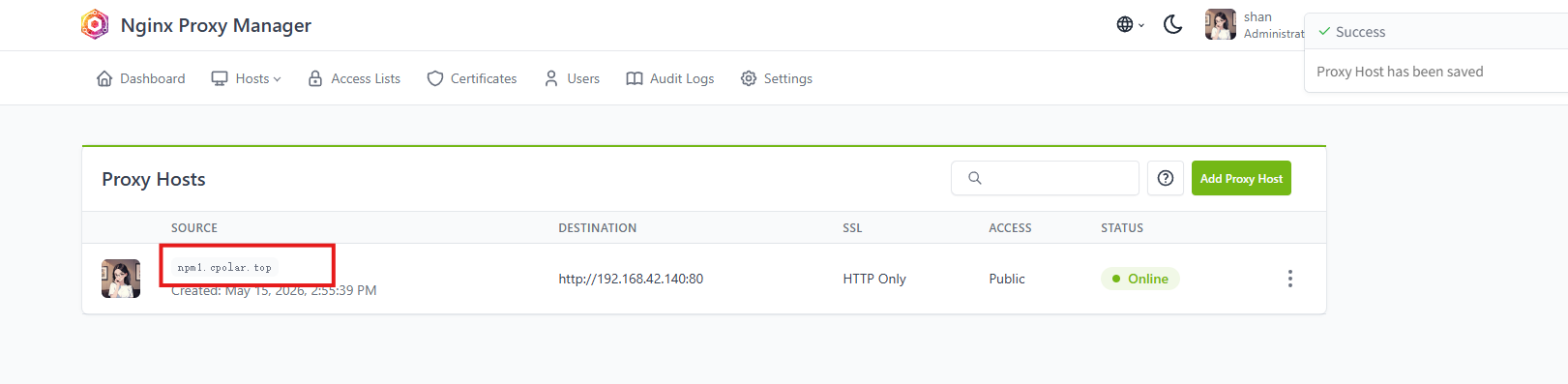Click the Audit Logs book icon
Image resolution: width=1568 pixels, height=384 pixels.
pyautogui.click(x=635, y=78)
